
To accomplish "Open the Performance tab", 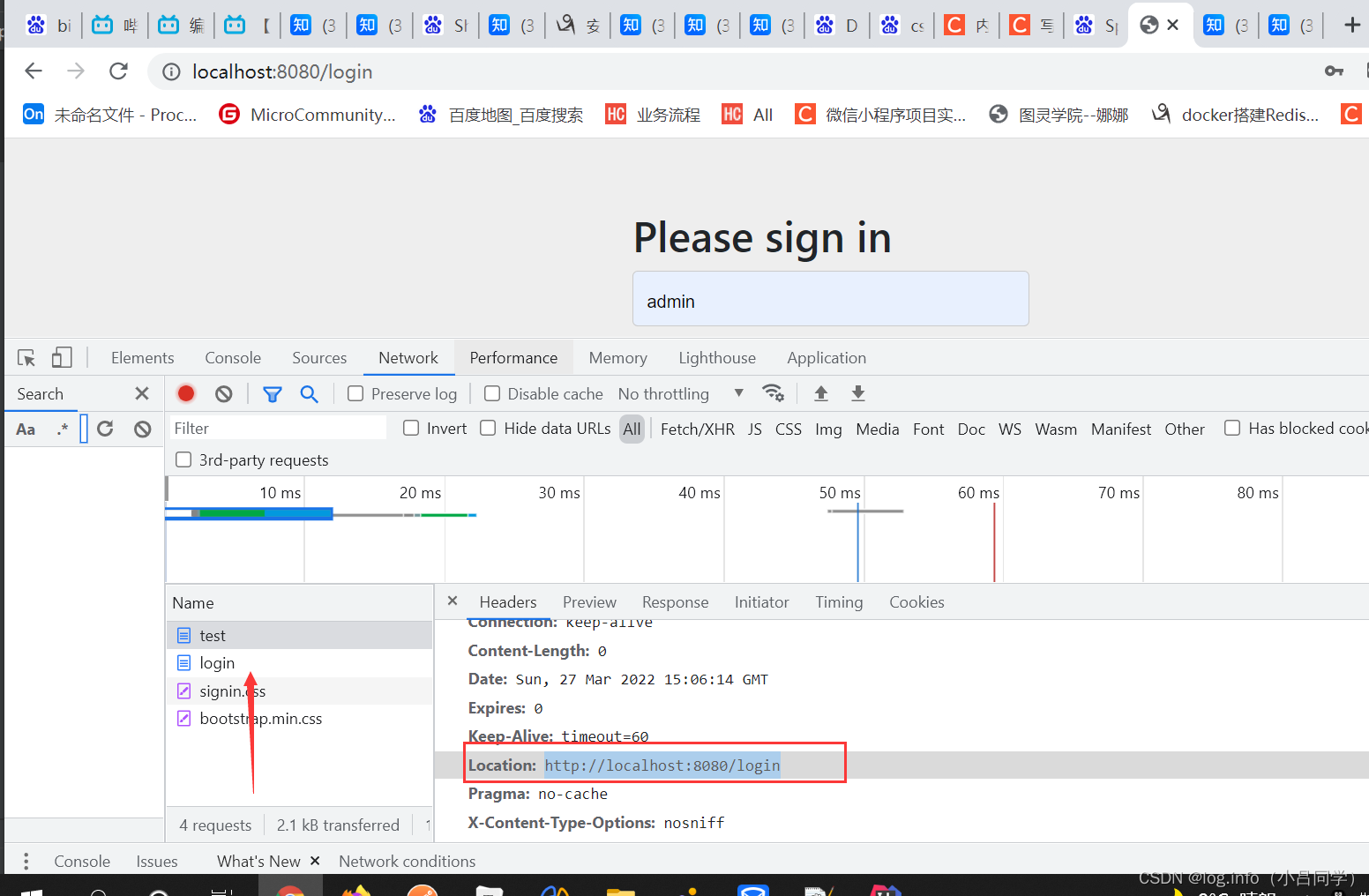I will 513,358.
